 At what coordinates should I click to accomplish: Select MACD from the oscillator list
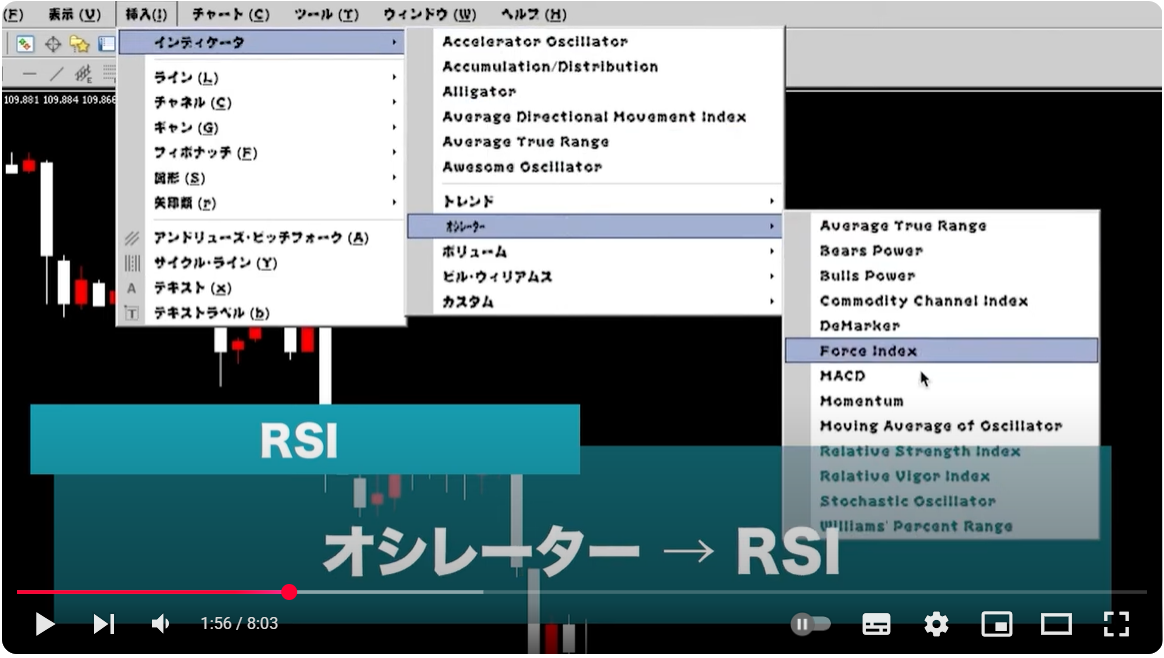[x=843, y=376]
